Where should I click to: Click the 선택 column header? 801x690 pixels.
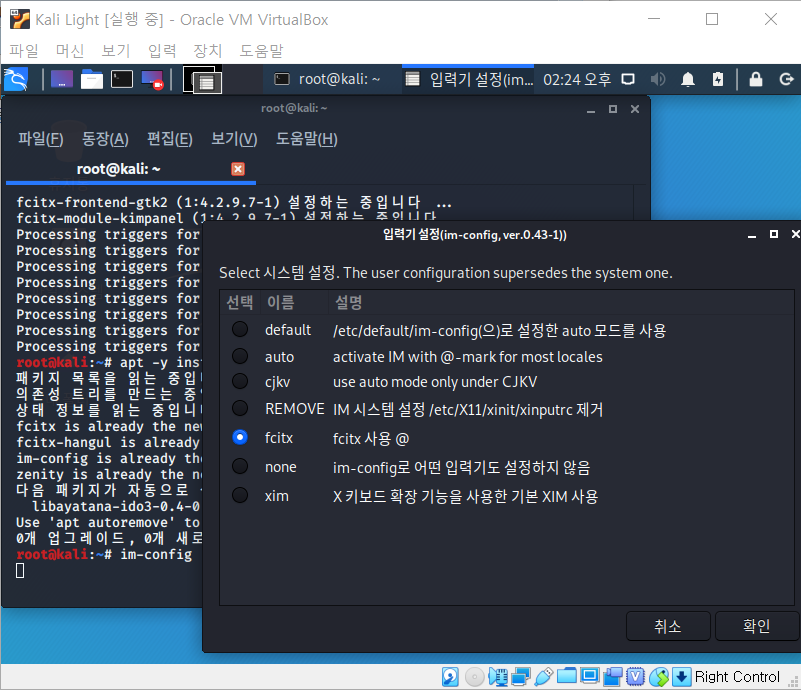[x=240, y=302]
